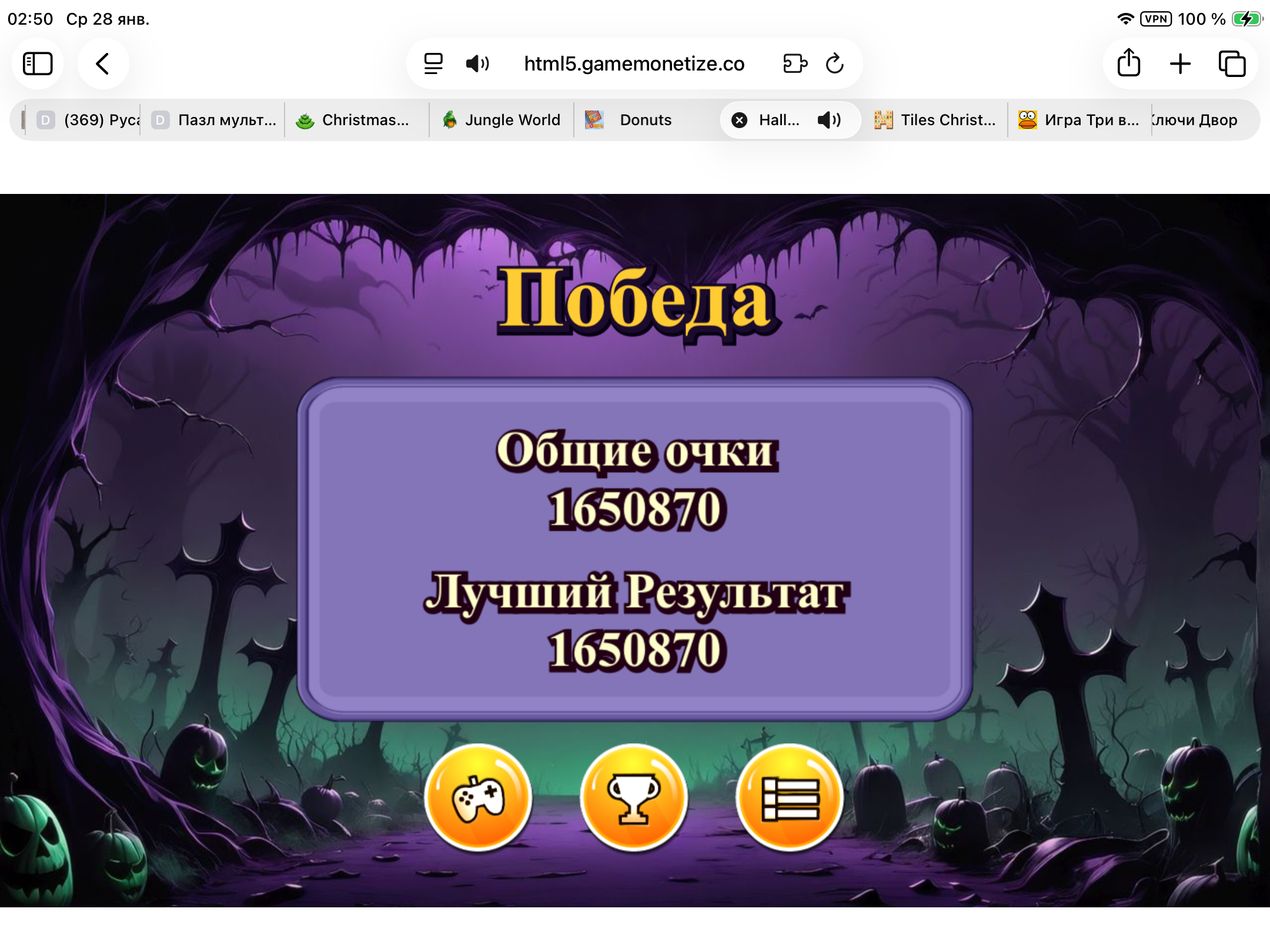This screenshot has height=952, width=1270.
Task: Mute audio from the address bar speaker
Action: pyautogui.click(x=477, y=63)
